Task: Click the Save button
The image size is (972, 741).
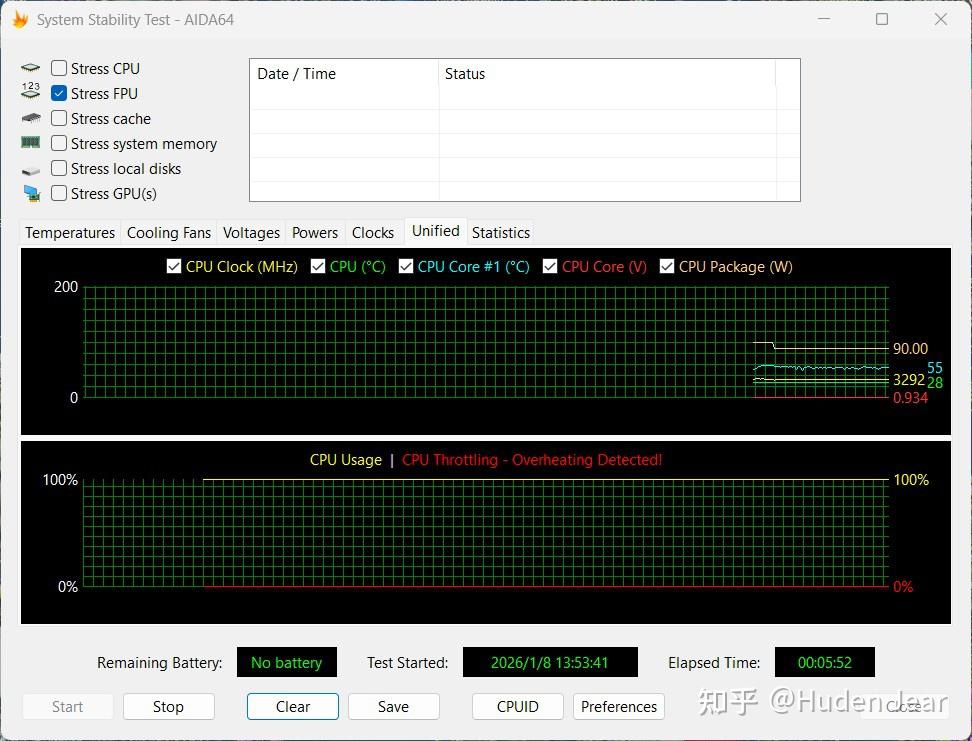Action: click(x=394, y=706)
